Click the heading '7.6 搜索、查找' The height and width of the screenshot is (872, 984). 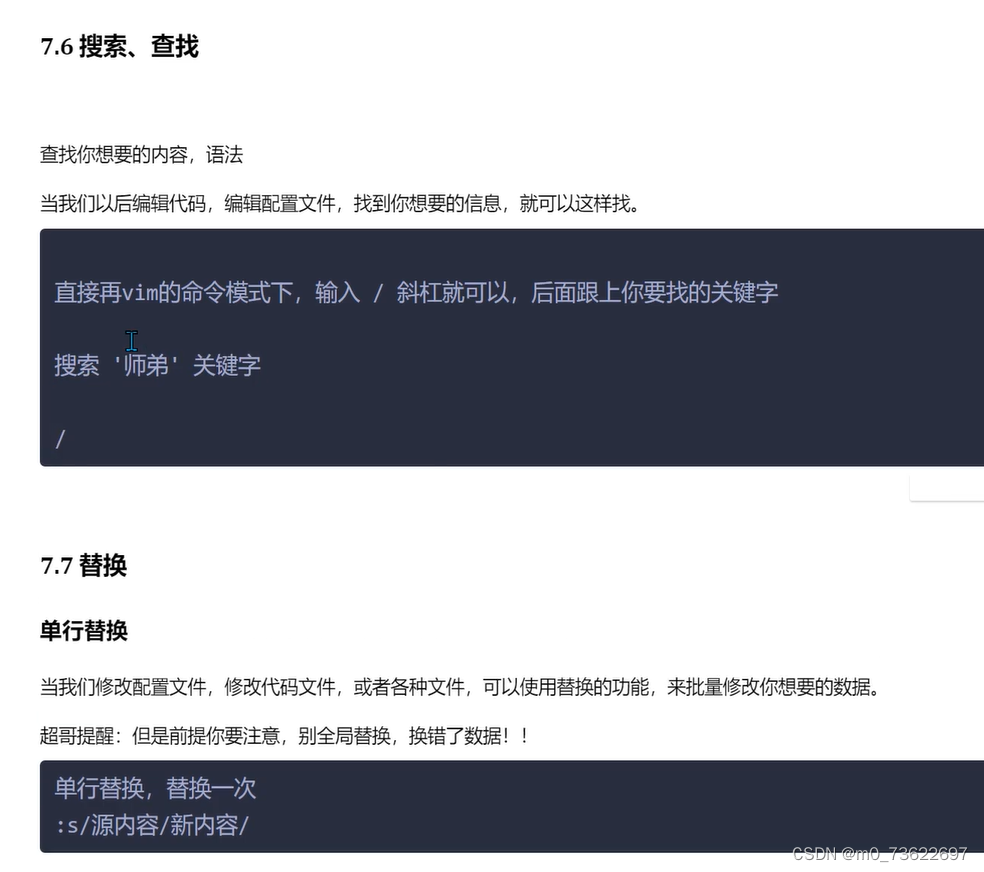click(x=119, y=46)
